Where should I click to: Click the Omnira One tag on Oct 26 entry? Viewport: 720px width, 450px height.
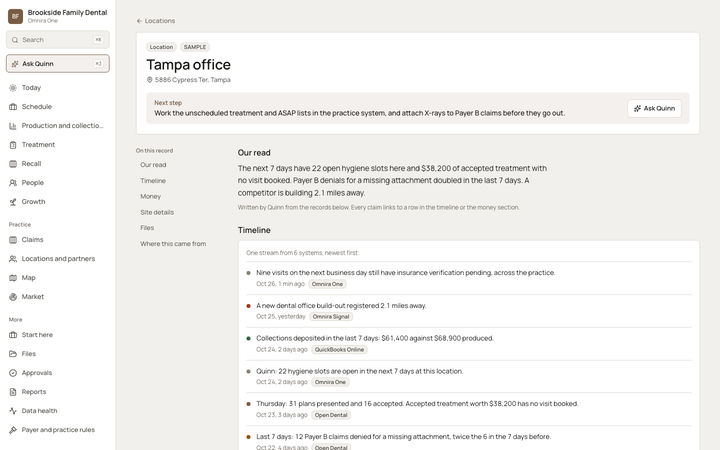coord(327,284)
